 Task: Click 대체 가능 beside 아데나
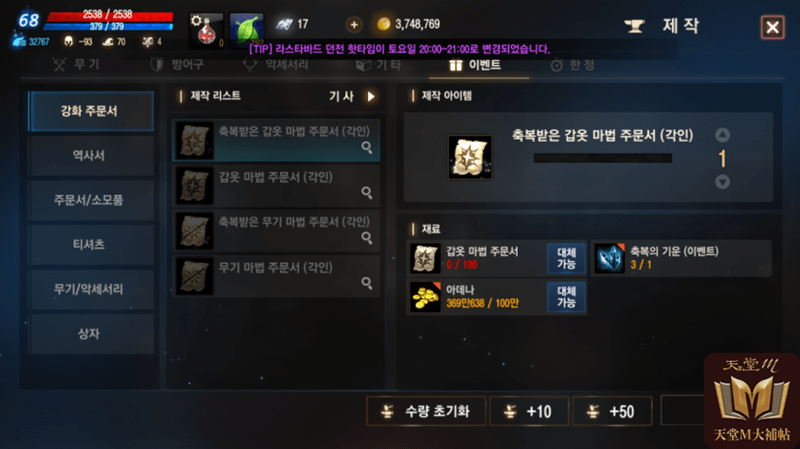point(566,297)
